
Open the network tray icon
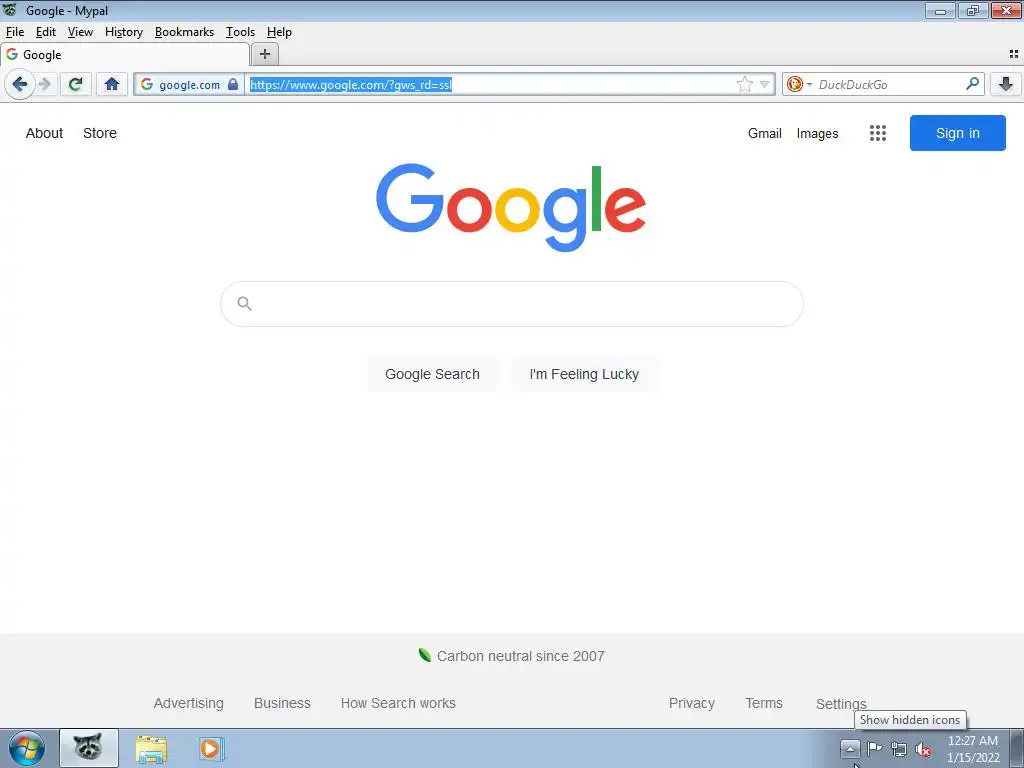899,749
